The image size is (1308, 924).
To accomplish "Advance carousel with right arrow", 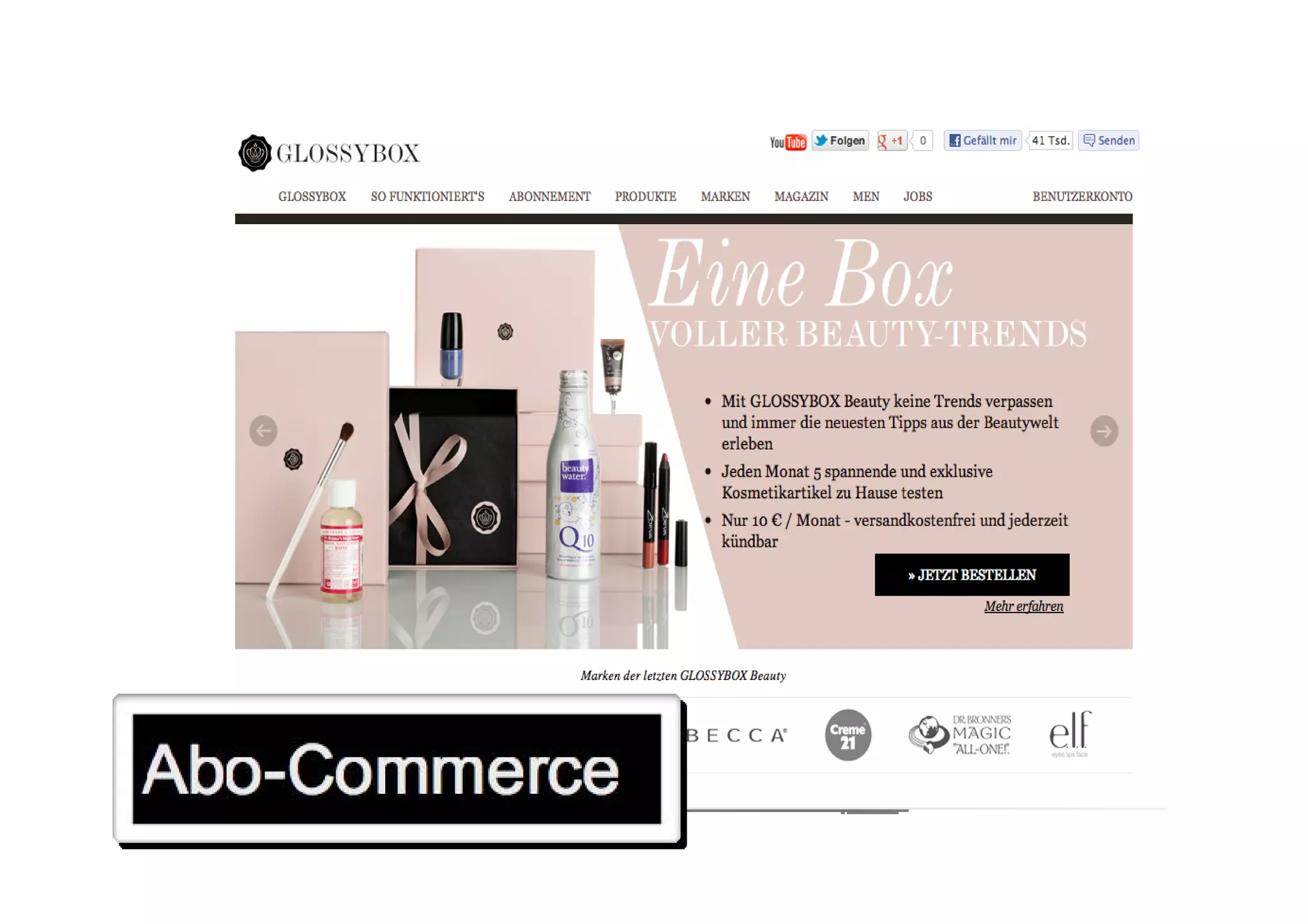I will pos(1104,431).
